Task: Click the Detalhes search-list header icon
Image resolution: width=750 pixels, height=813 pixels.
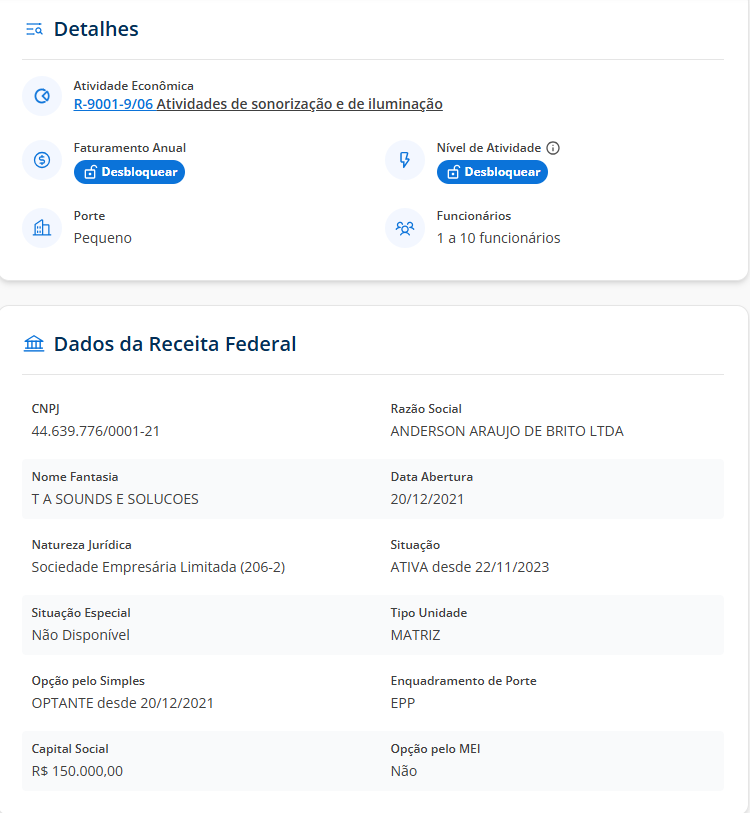Action: coord(34,29)
